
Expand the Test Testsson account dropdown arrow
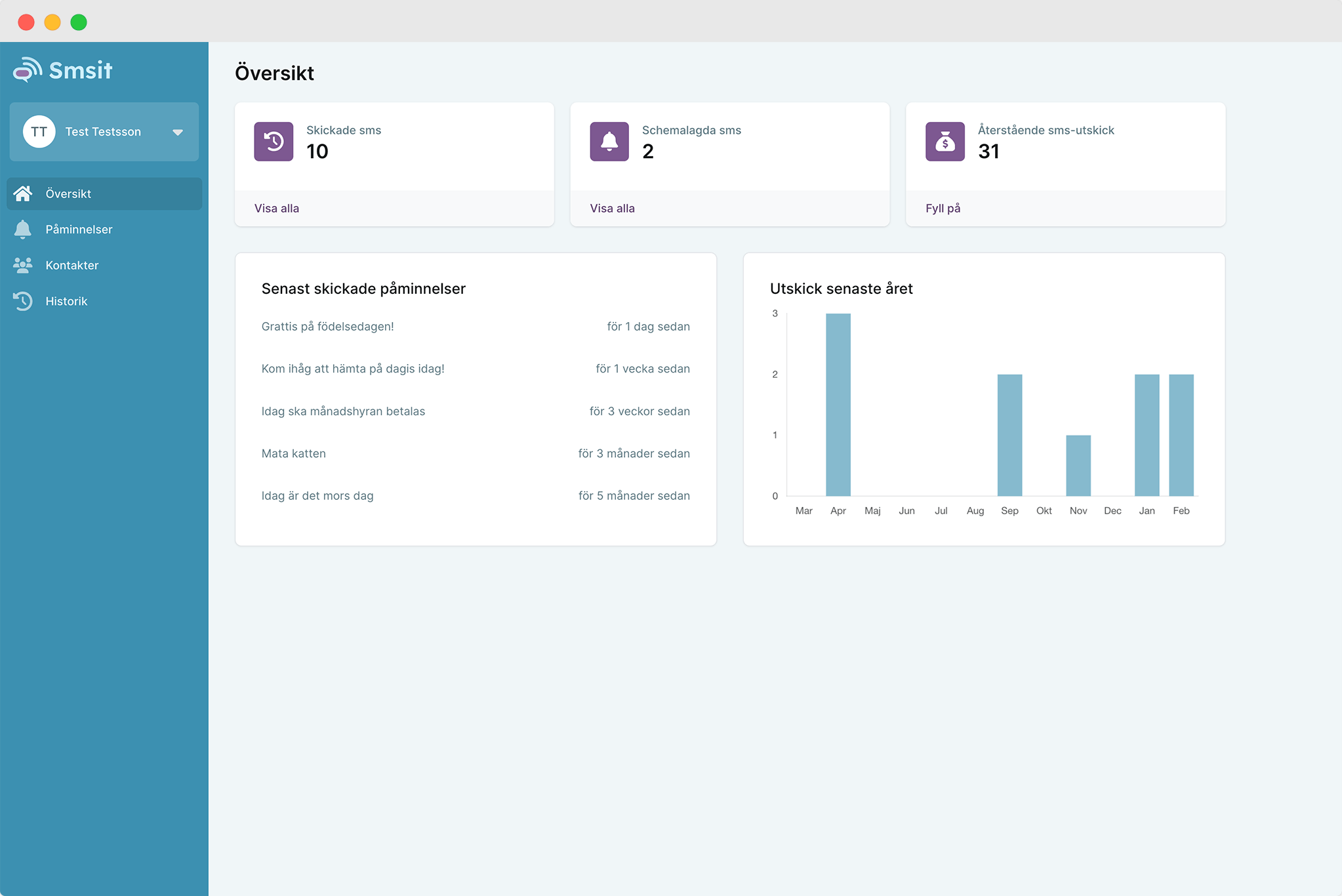pyautogui.click(x=177, y=132)
